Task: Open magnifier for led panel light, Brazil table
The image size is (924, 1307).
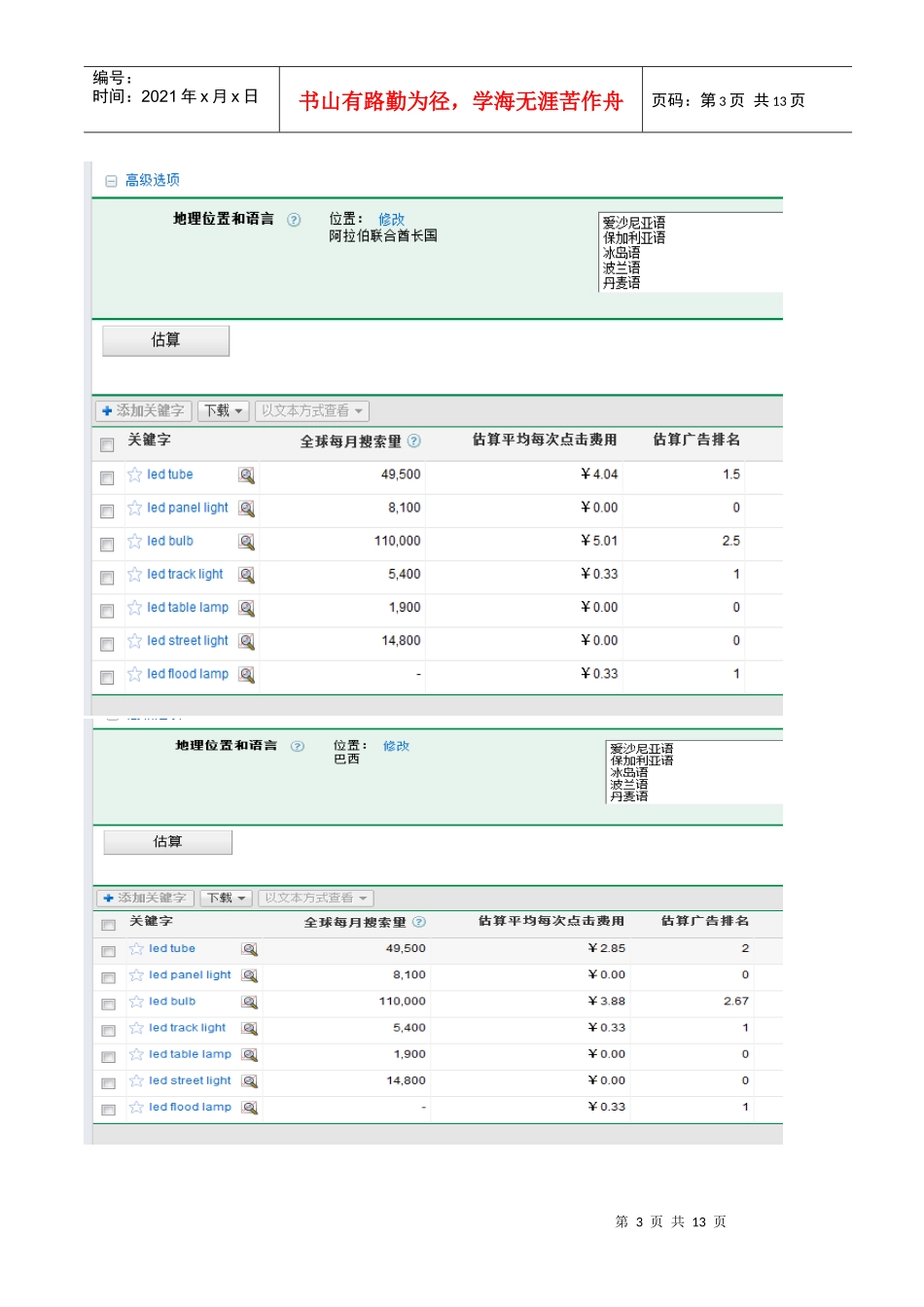Action: 250,975
